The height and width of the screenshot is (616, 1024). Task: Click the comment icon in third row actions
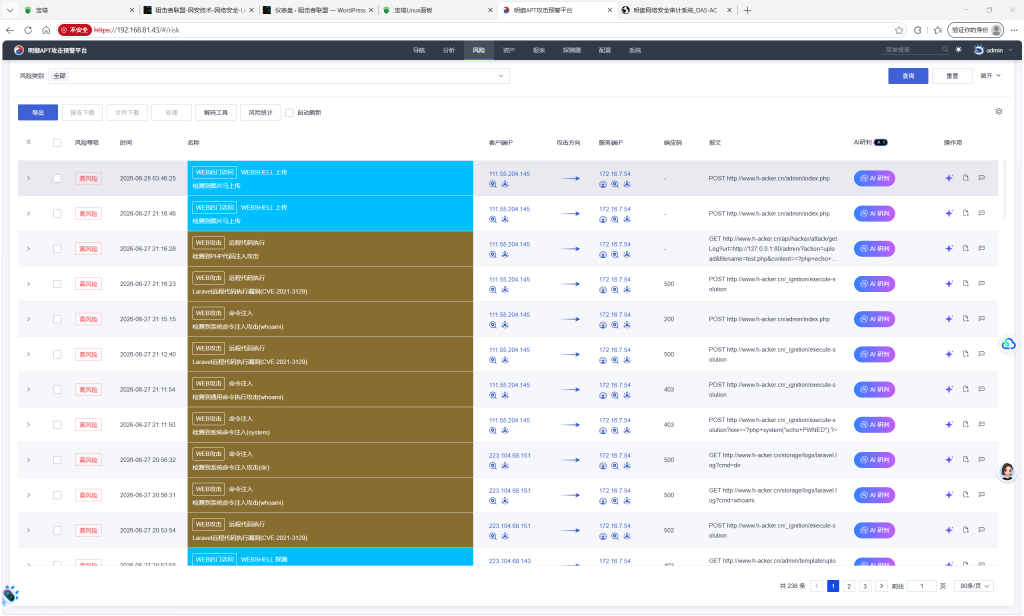(982, 248)
